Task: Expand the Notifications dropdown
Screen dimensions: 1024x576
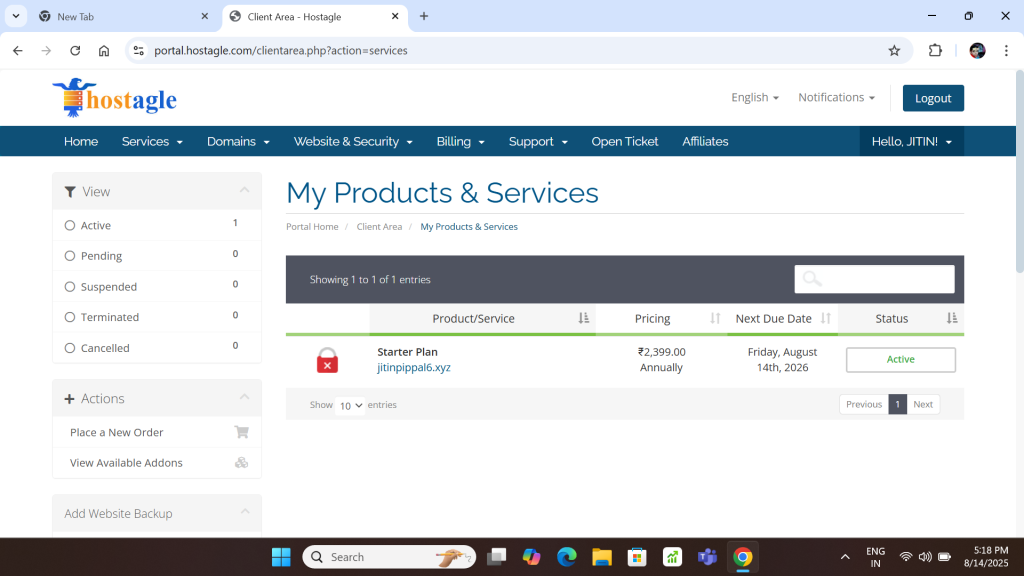Action: point(836,97)
